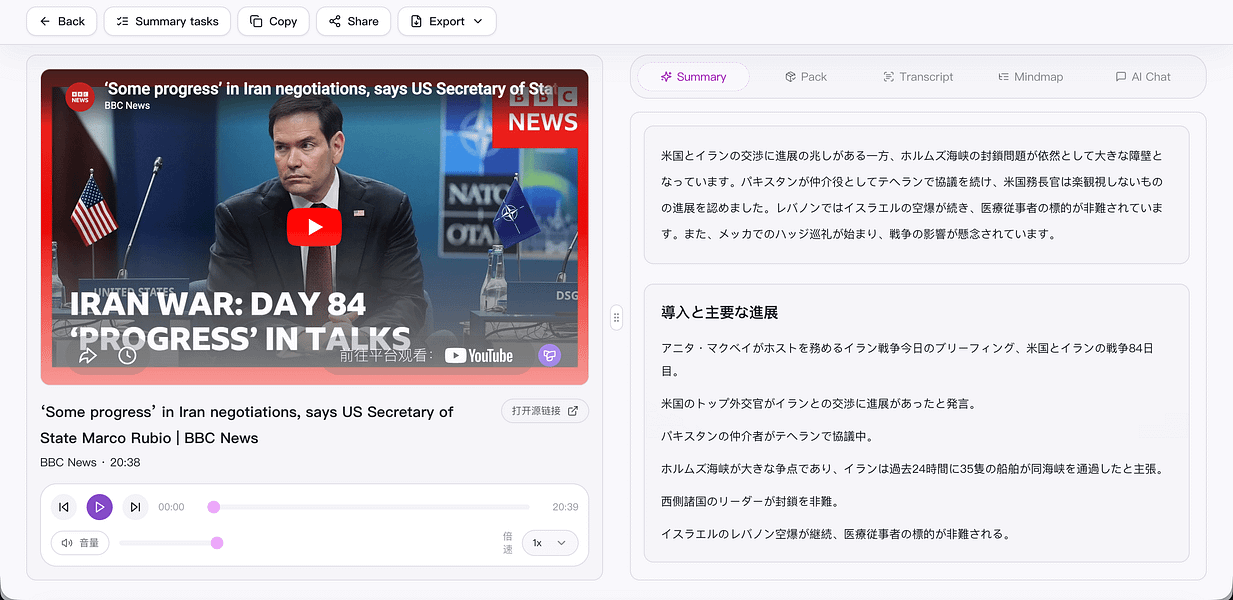Screen dimensions: 1233x600
Task: Click the playback progress slider
Action: coord(369,507)
